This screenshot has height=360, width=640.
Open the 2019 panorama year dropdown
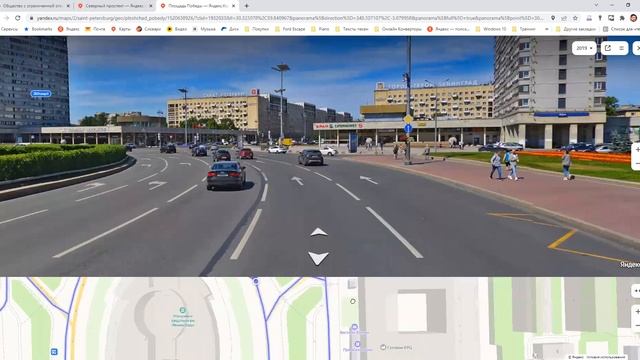584,48
